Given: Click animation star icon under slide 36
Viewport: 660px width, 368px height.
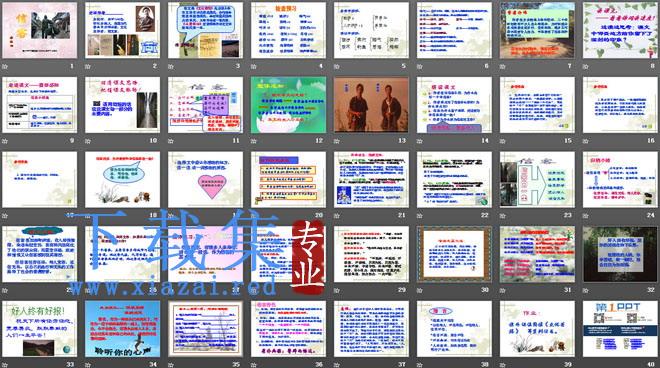Looking at the screenshot, I should pos(254,365).
